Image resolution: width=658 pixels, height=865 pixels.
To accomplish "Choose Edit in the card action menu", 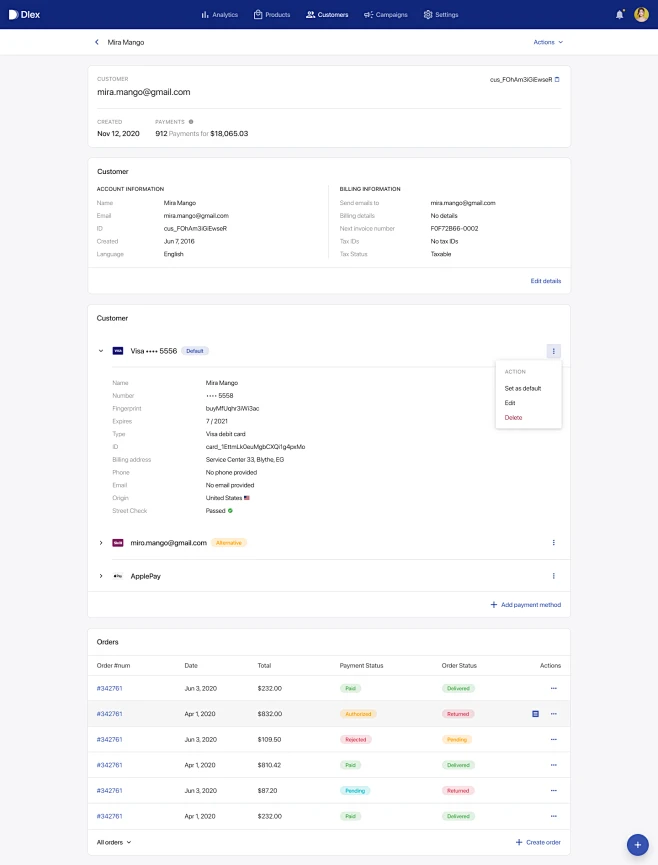I will coord(510,403).
